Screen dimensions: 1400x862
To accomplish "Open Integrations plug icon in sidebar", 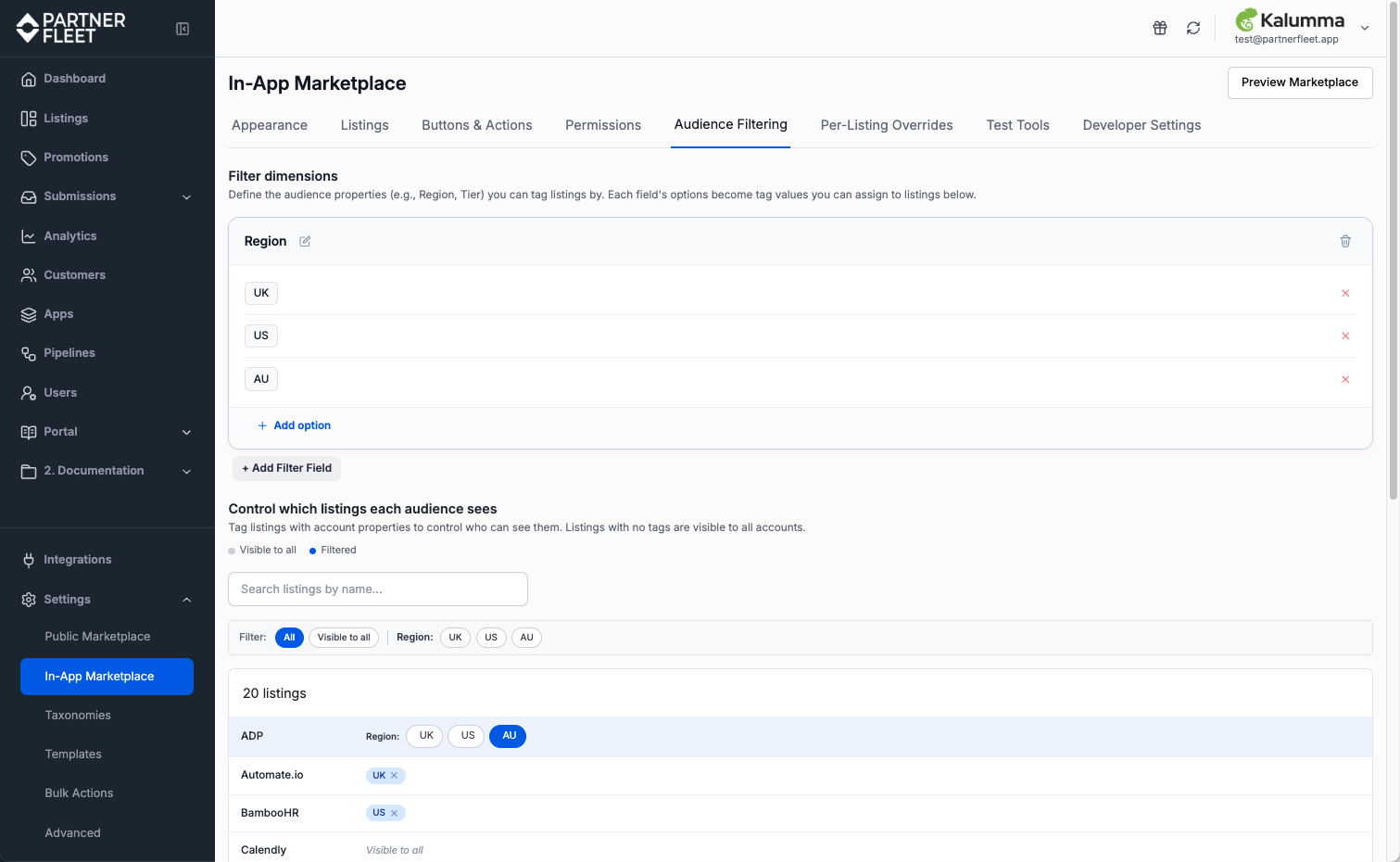I will tap(29, 560).
